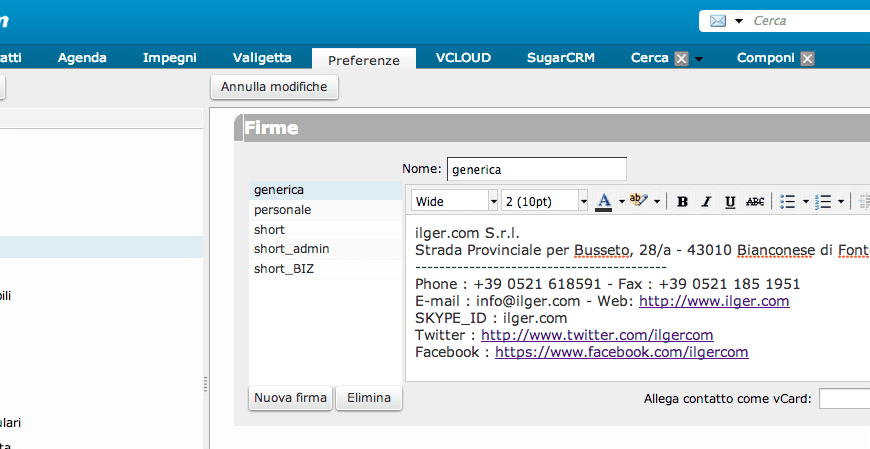This screenshot has height=449, width=870.
Task: Insert a bulleted list
Action: [x=787, y=201]
